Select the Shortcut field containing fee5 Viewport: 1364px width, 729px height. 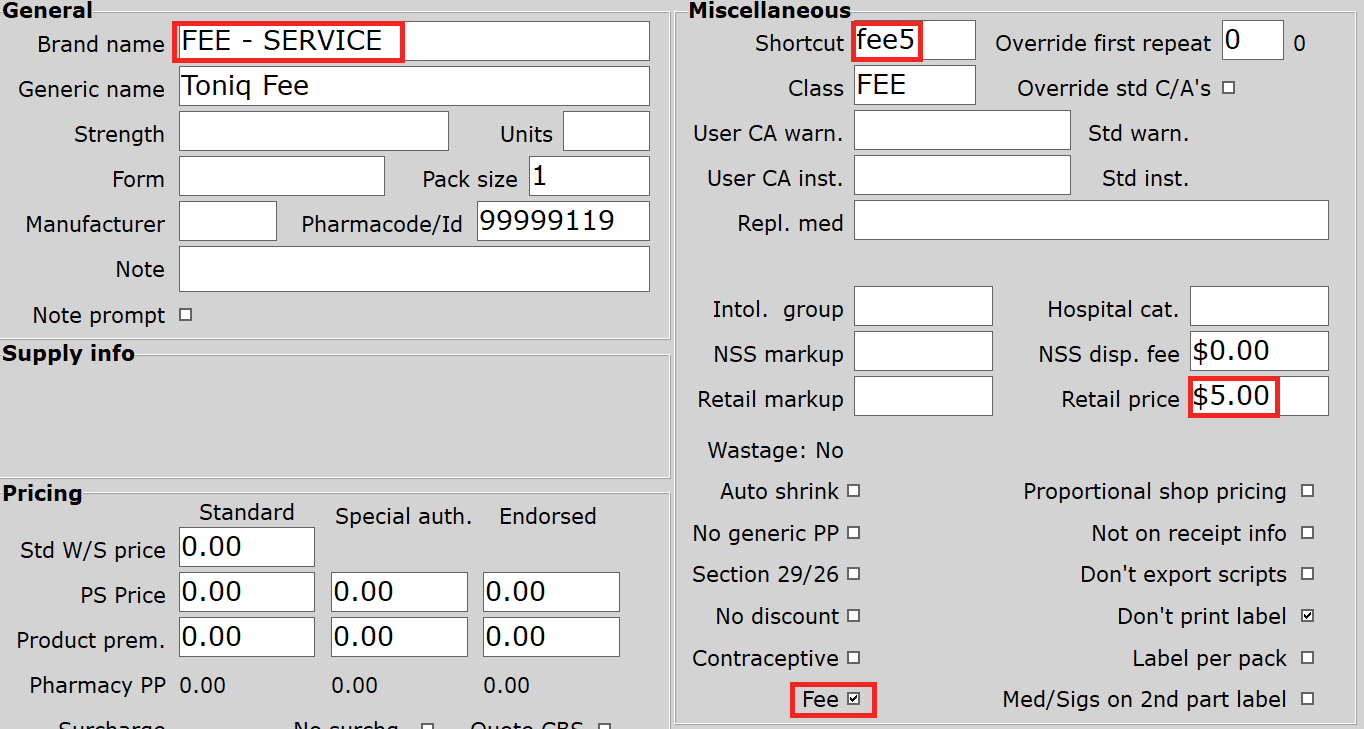point(914,41)
